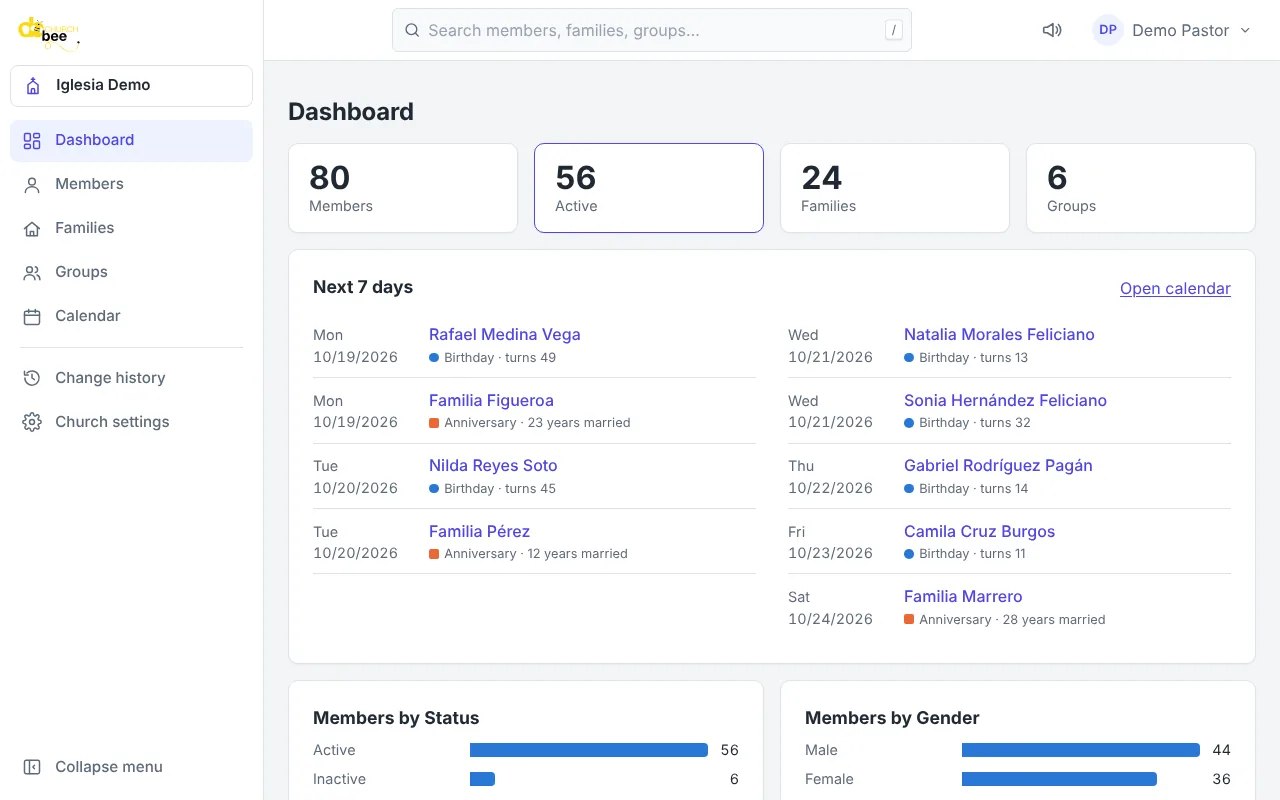Go to Members in the sidebar
Screen dimensions: 1280x800
(x=131, y=184)
